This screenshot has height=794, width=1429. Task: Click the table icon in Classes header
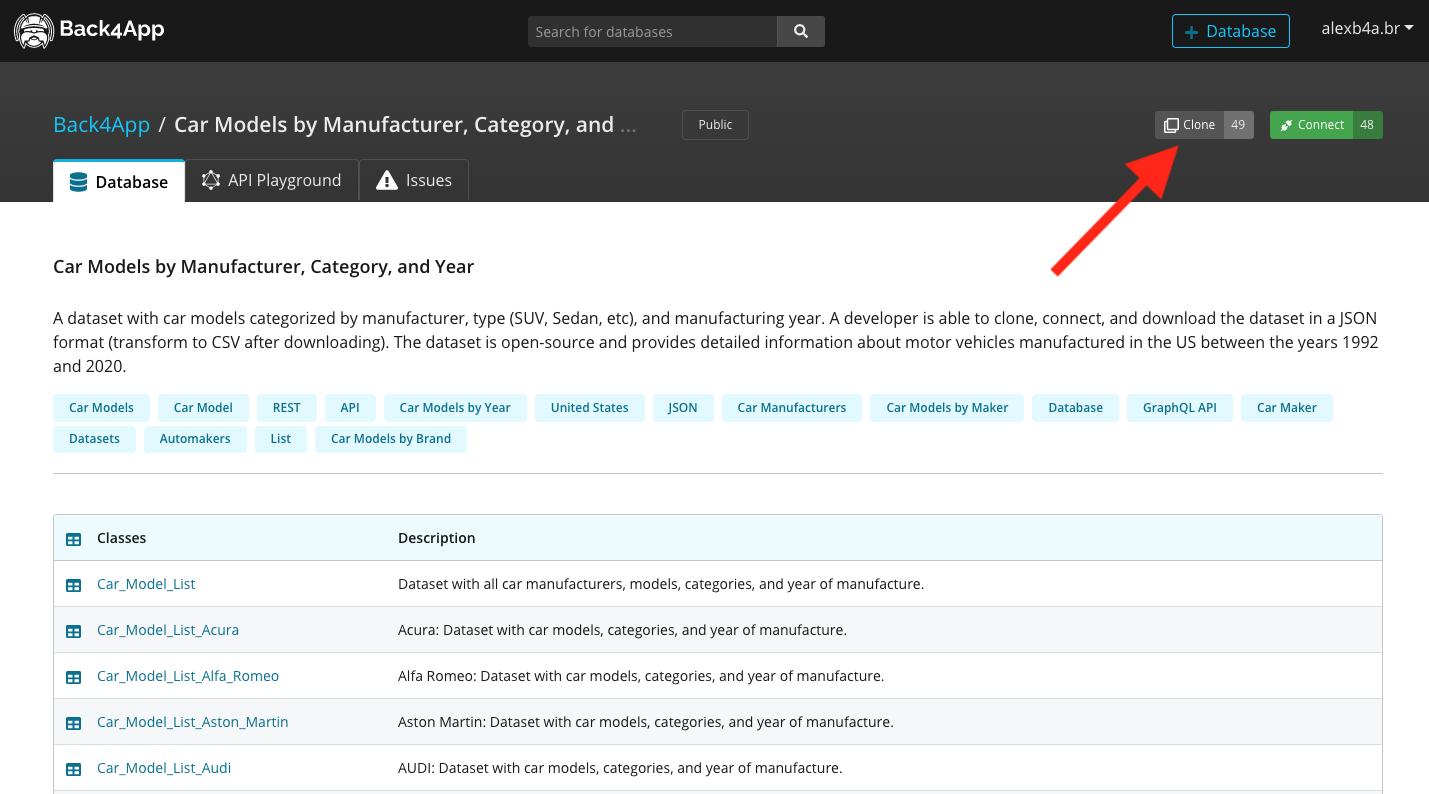(x=73, y=539)
